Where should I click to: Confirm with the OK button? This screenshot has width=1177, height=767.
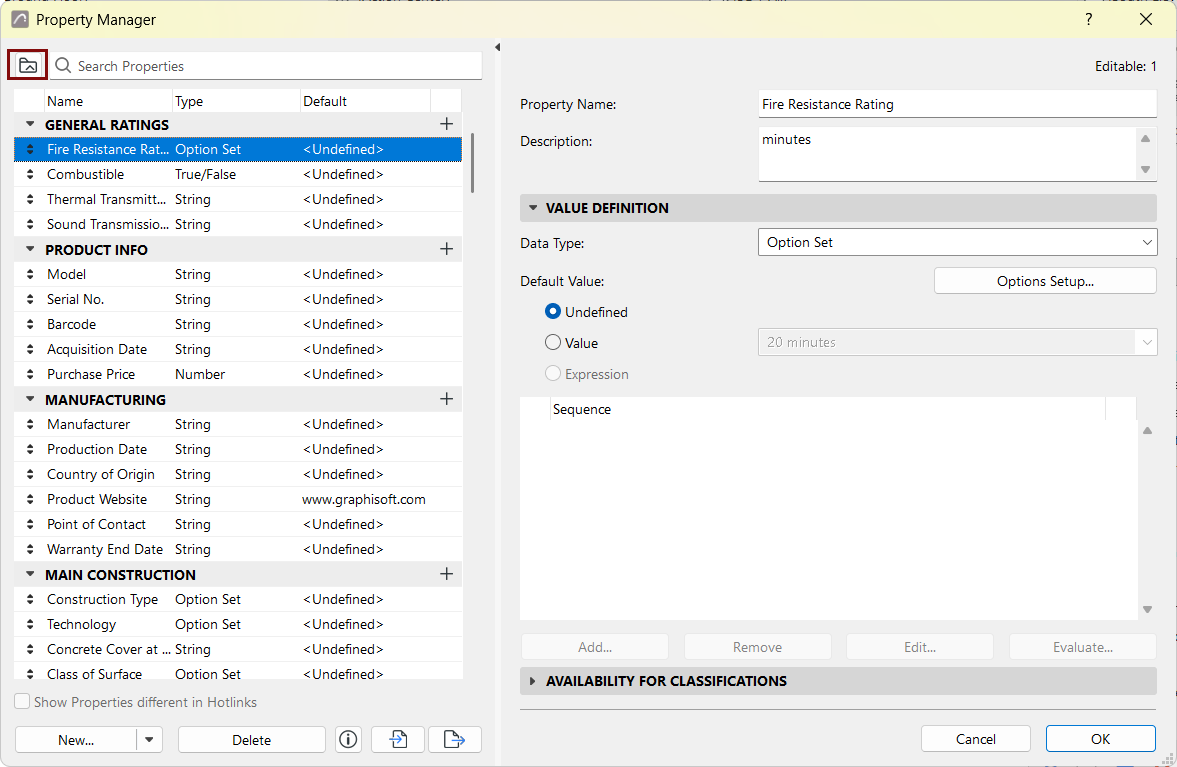(1100, 739)
